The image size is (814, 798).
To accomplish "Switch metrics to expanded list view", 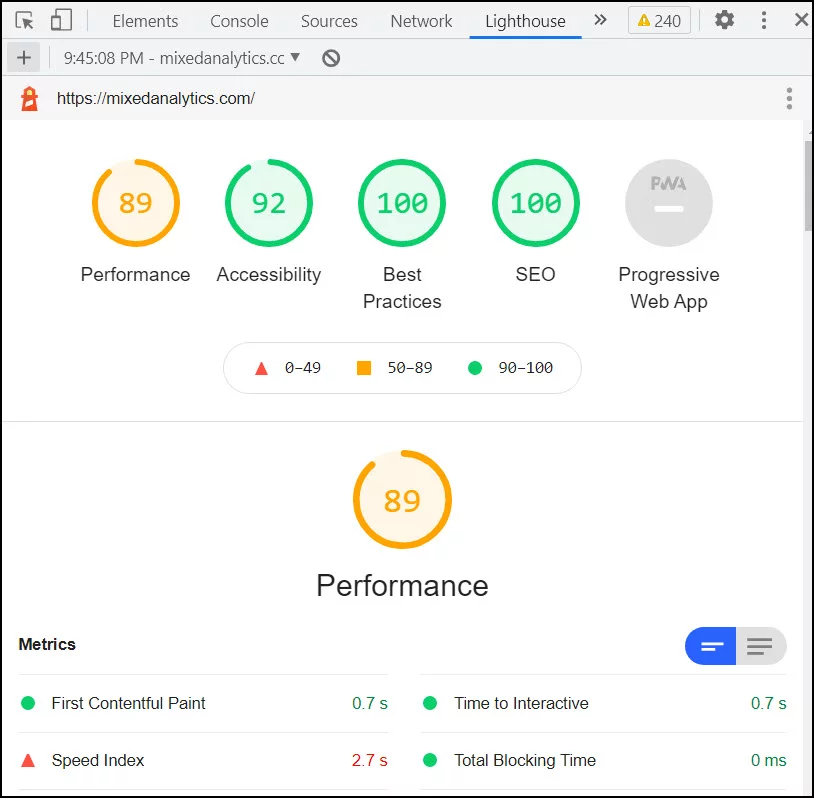I will (760, 646).
